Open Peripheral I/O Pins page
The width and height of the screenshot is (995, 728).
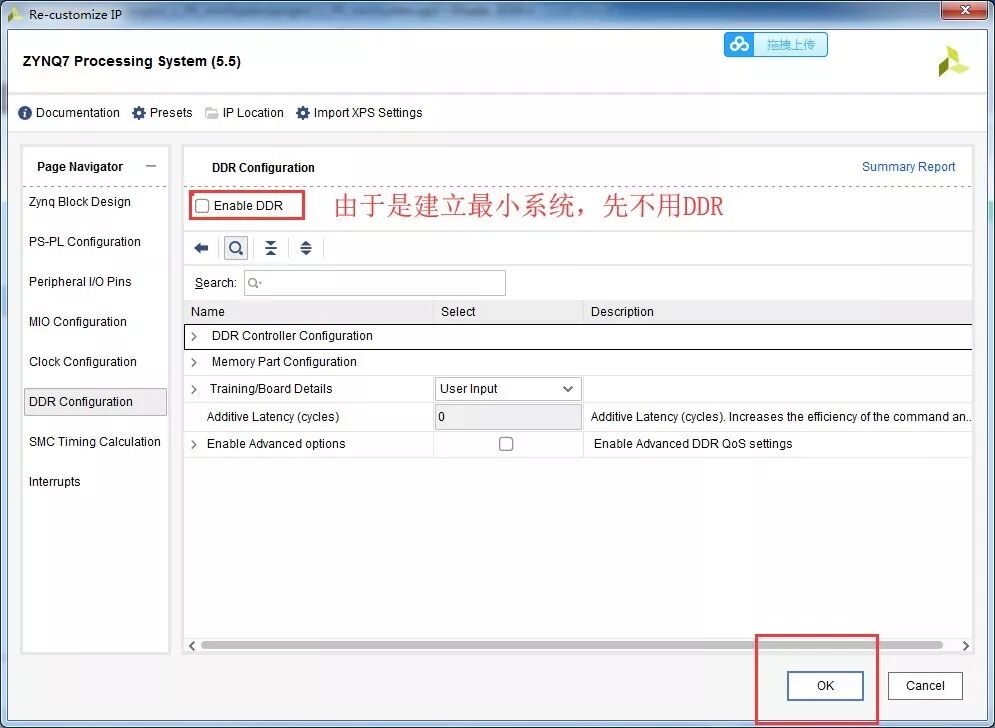(x=80, y=282)
